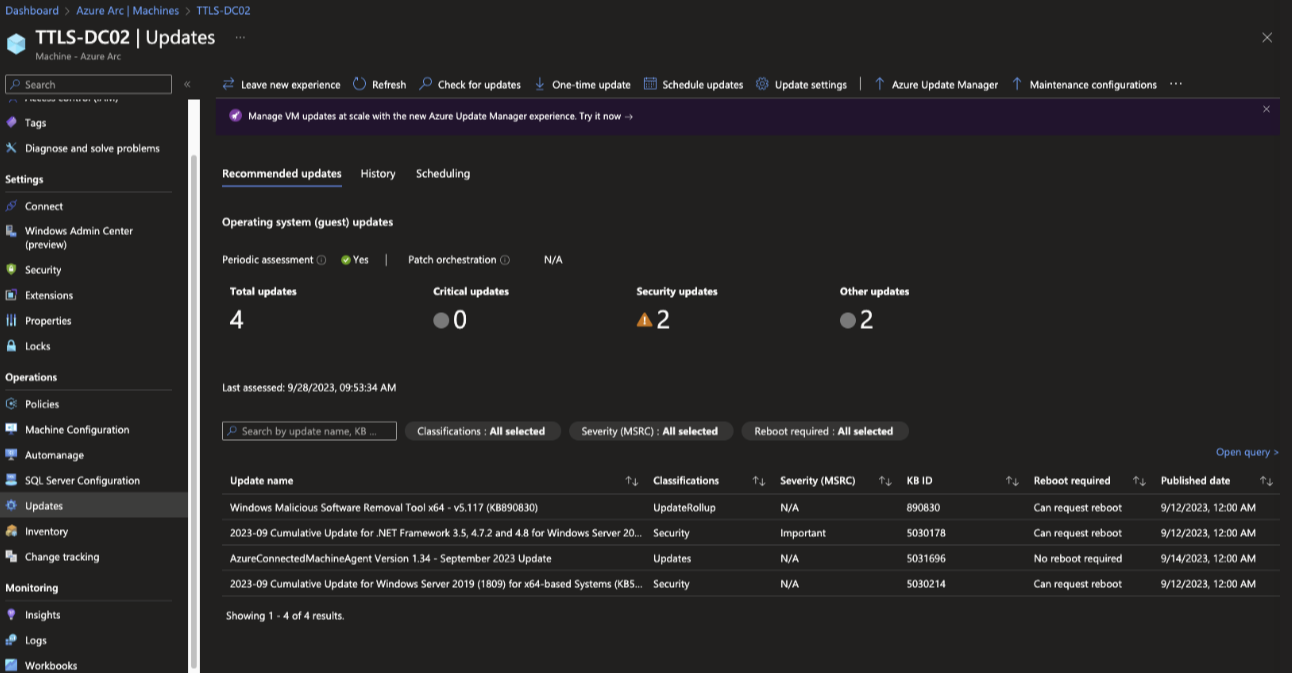Screen dimensions: 1292x673
Task: Open Classifications filter dropdown
Action: click(481, 431)
